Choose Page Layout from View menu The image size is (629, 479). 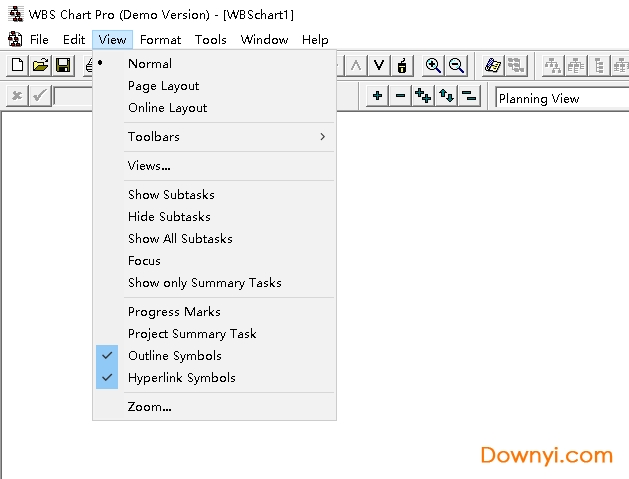tap(163, 86)
